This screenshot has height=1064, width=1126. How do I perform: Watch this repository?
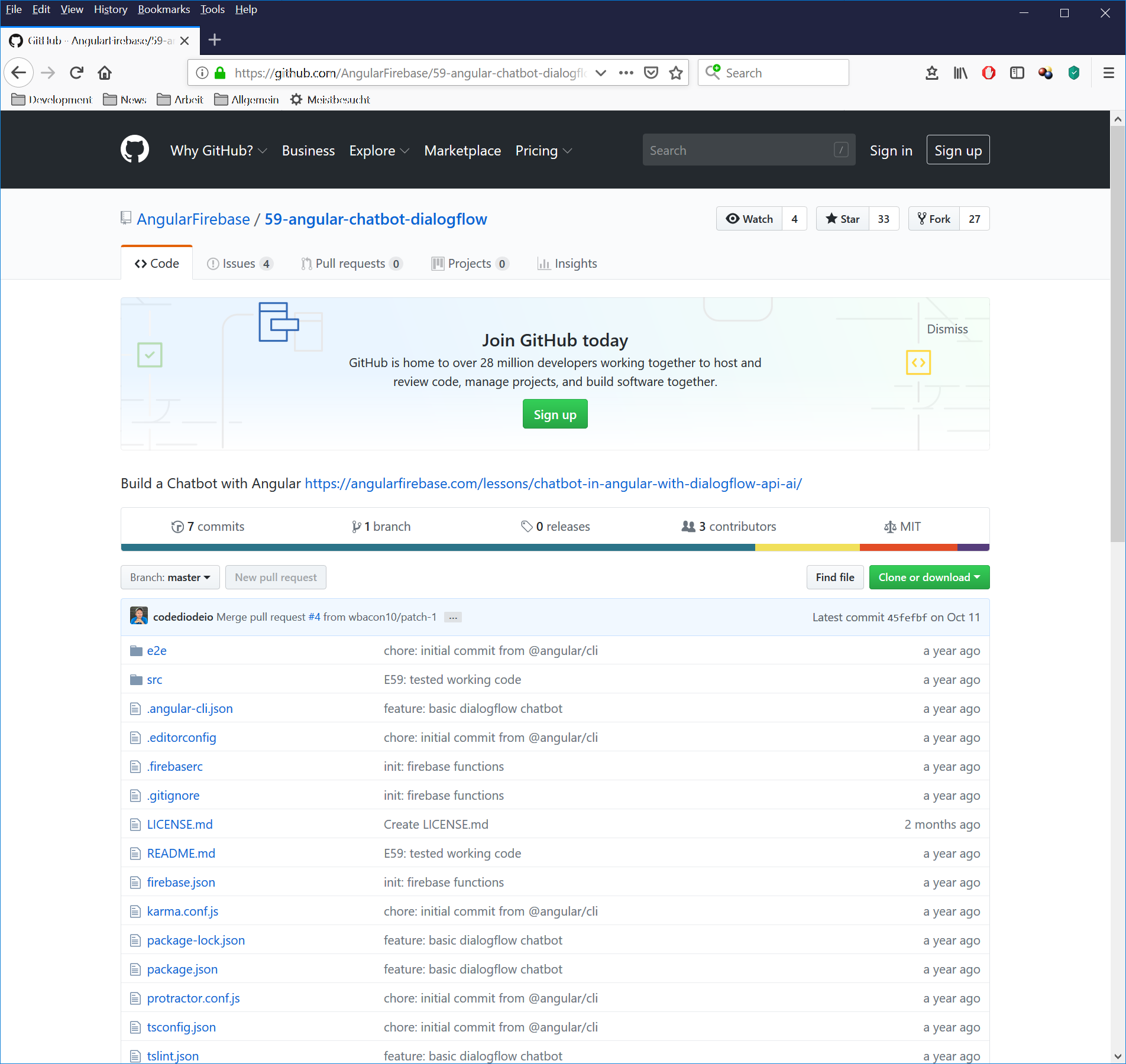coord(749,219)
